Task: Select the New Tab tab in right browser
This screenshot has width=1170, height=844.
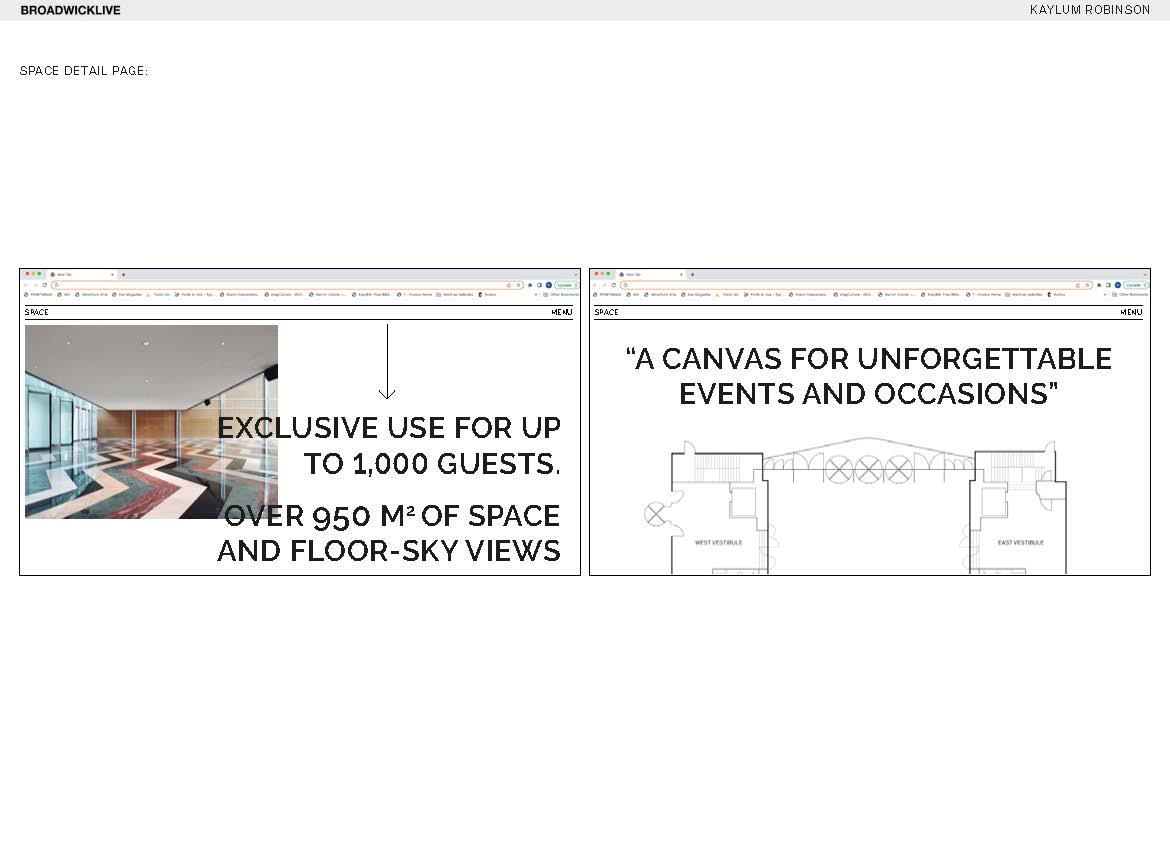Action: pyautogui.click(x=650, y=275)
